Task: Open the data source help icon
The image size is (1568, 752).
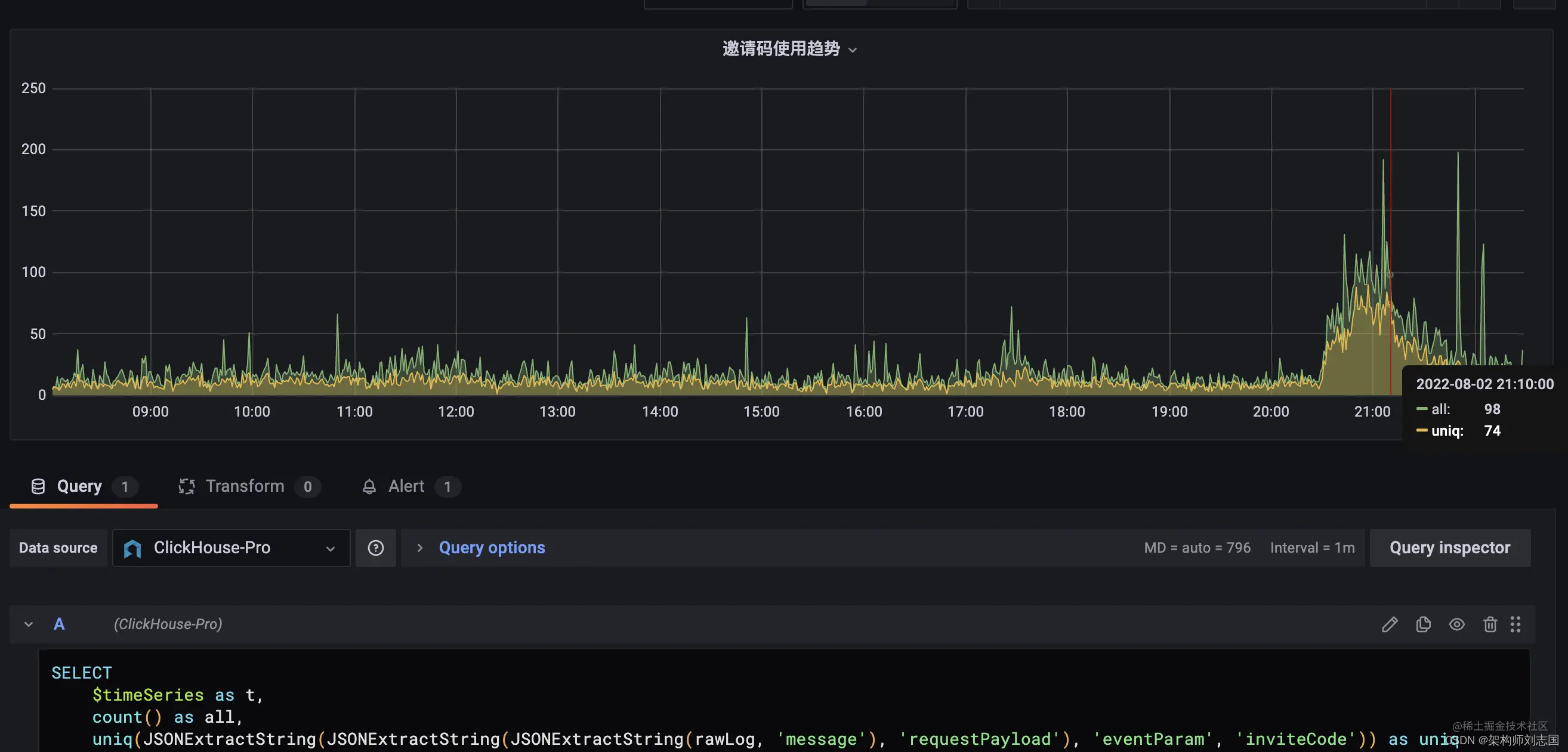Action: (375, 547)
